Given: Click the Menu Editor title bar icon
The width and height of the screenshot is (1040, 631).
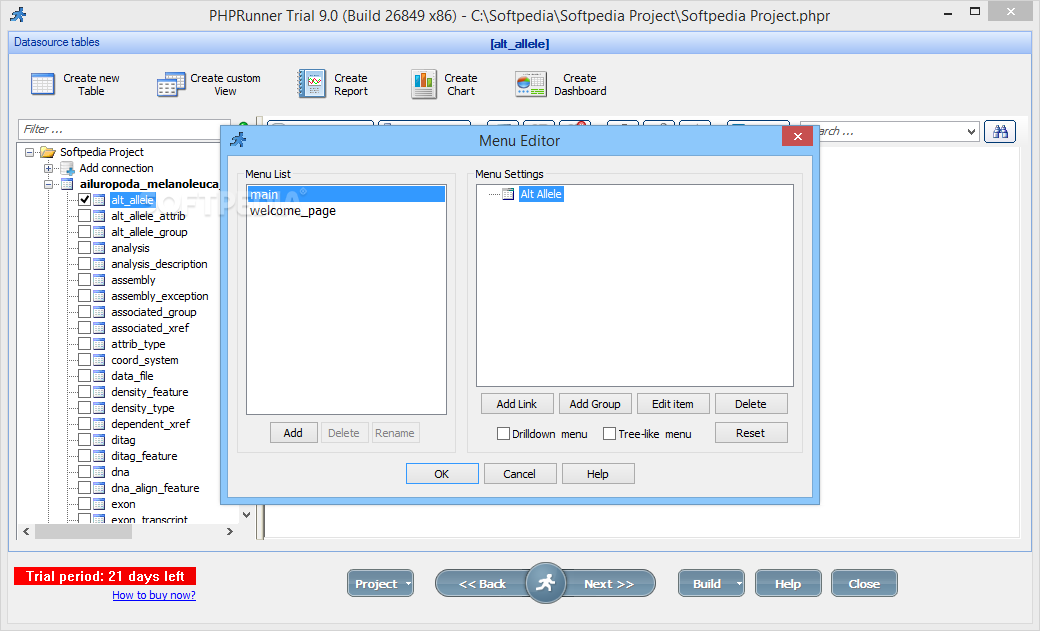Looking at the screenshot, I should point(238,140).
